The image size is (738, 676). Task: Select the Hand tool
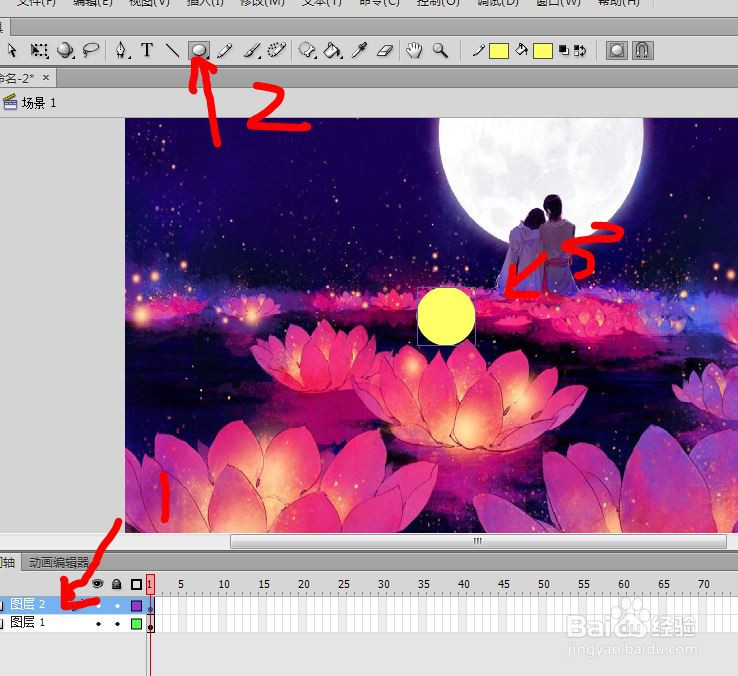(x=414, y=50)
